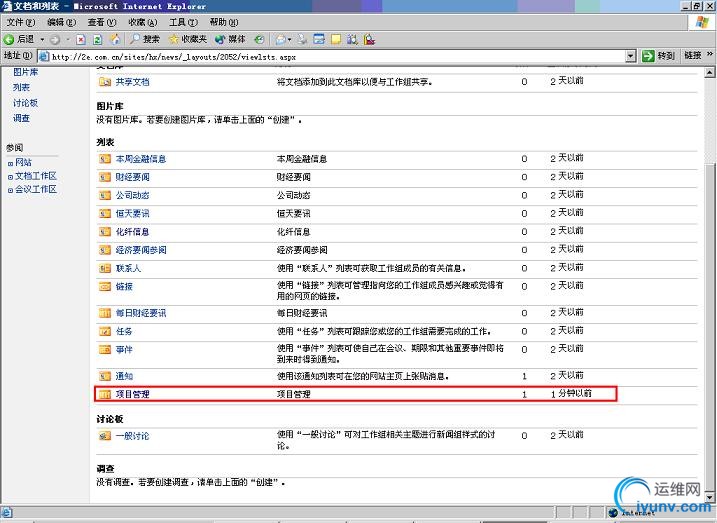Click the Back (后退) toolbar button
This screenshot has height=523, width=717.
19,39
